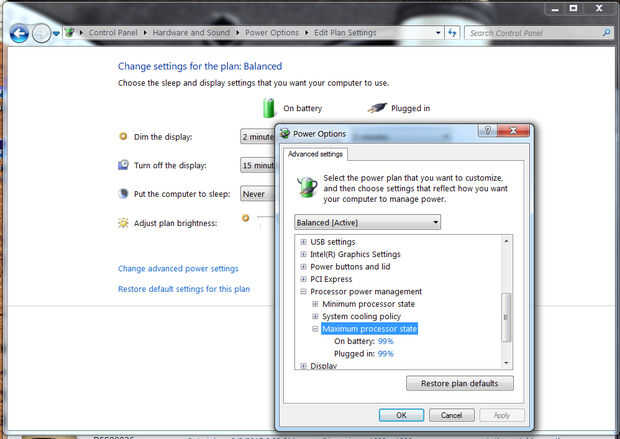Image resolution: width=620 pixels, height=439 pixels.
Task: Click OK in Power Options dialog
Action: [x=401, y=415]
